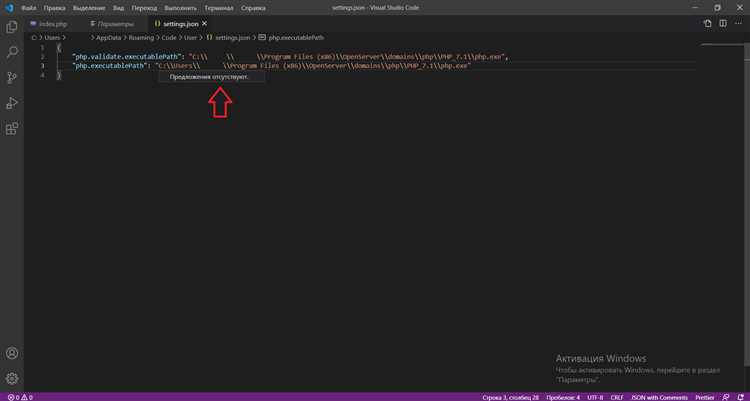Open the Extensions view

point(12,128)
